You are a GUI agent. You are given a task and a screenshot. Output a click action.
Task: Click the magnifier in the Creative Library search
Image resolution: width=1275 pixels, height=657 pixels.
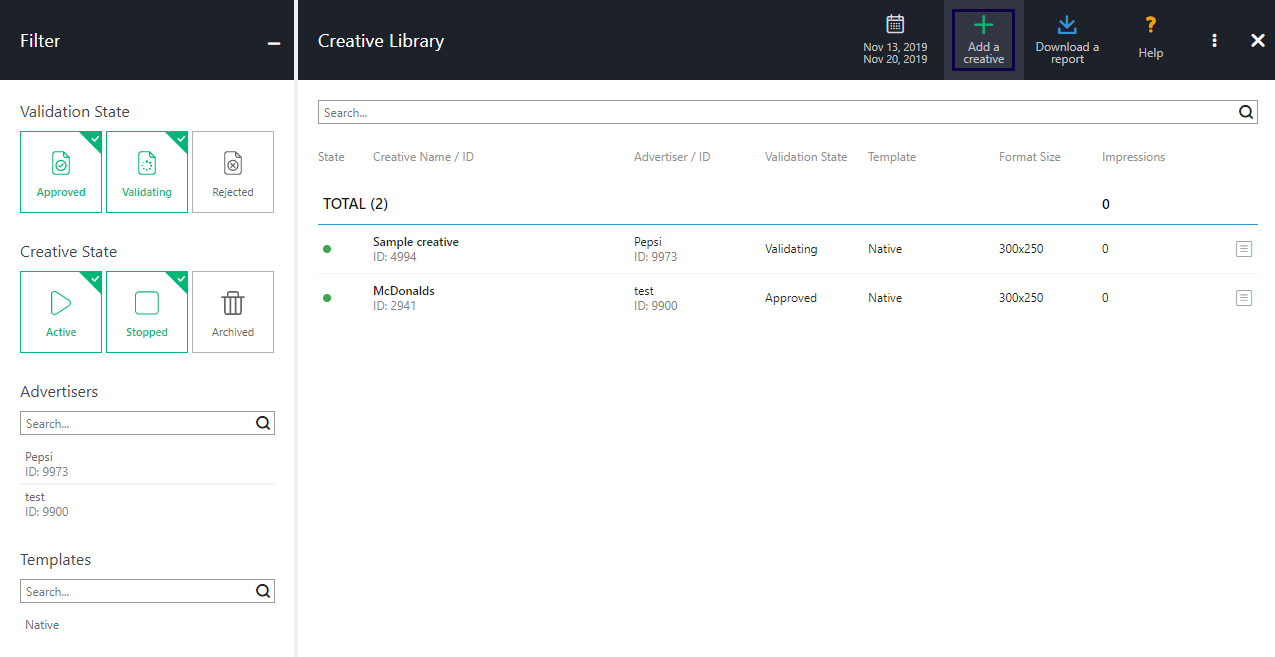pyautogui.click(x=1246, y=112)
